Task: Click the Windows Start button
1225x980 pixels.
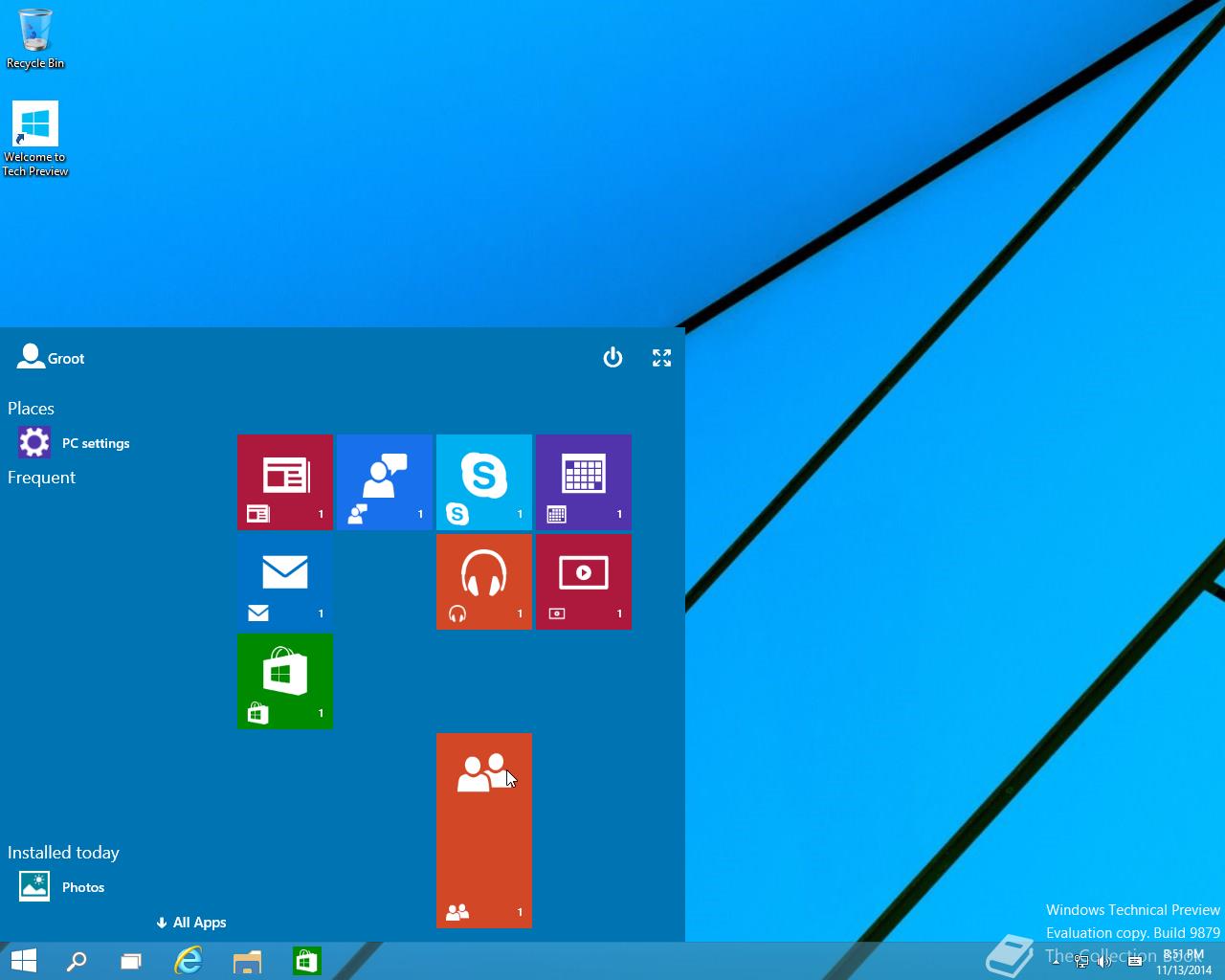Action: click(23, 961)
